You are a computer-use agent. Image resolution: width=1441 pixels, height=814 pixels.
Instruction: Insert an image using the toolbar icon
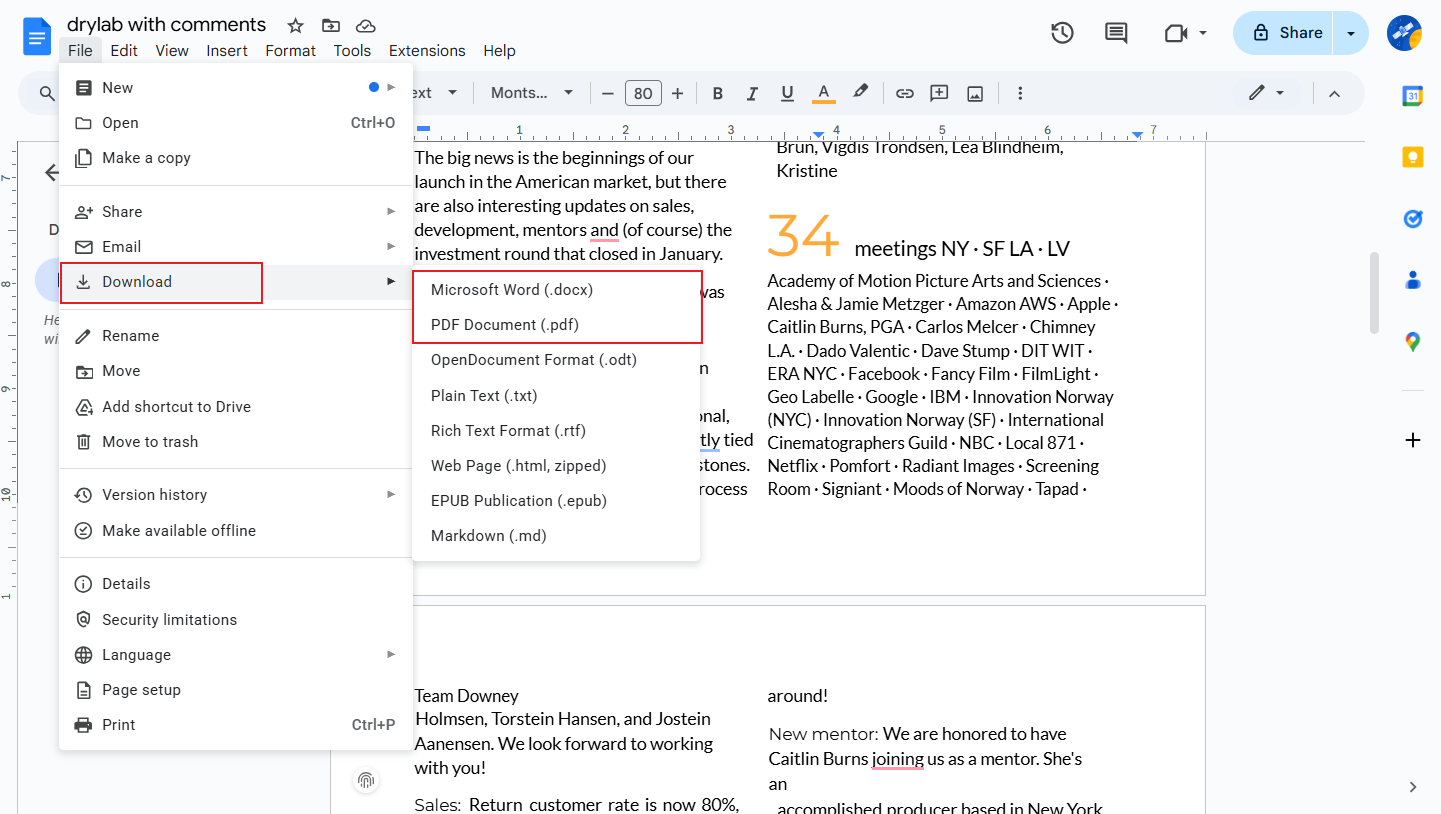(975, 92)
